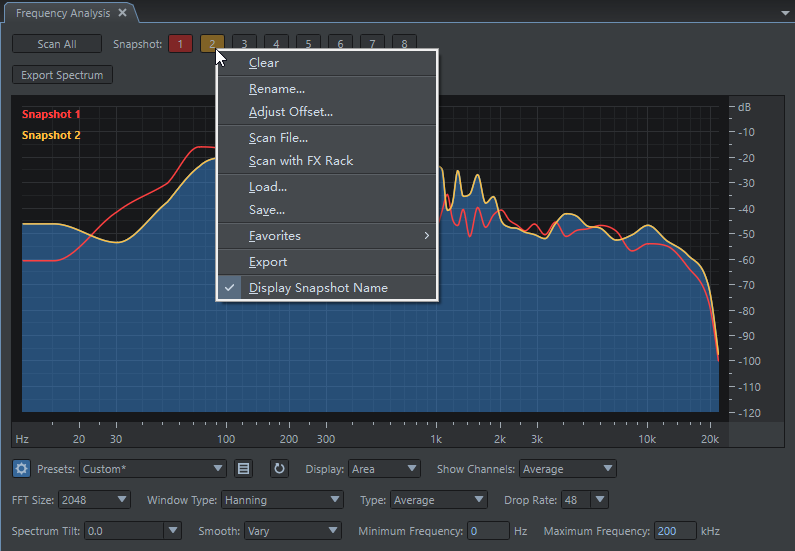Choose Export from the context menu
The width and height of the screenshot is (795, 551).
click(x=327, y=262)
